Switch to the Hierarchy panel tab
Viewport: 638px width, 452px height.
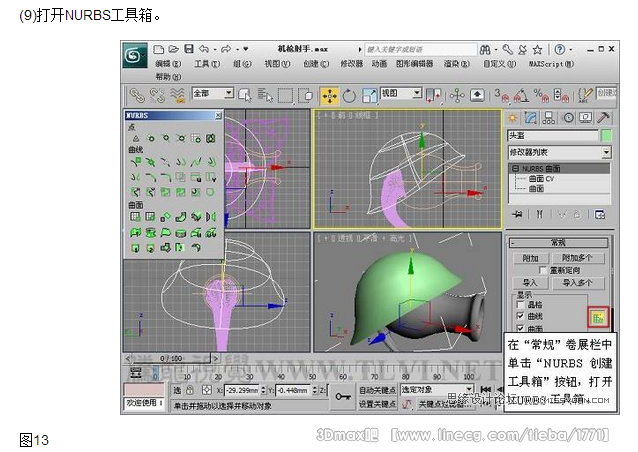click(x=549, y=118)
